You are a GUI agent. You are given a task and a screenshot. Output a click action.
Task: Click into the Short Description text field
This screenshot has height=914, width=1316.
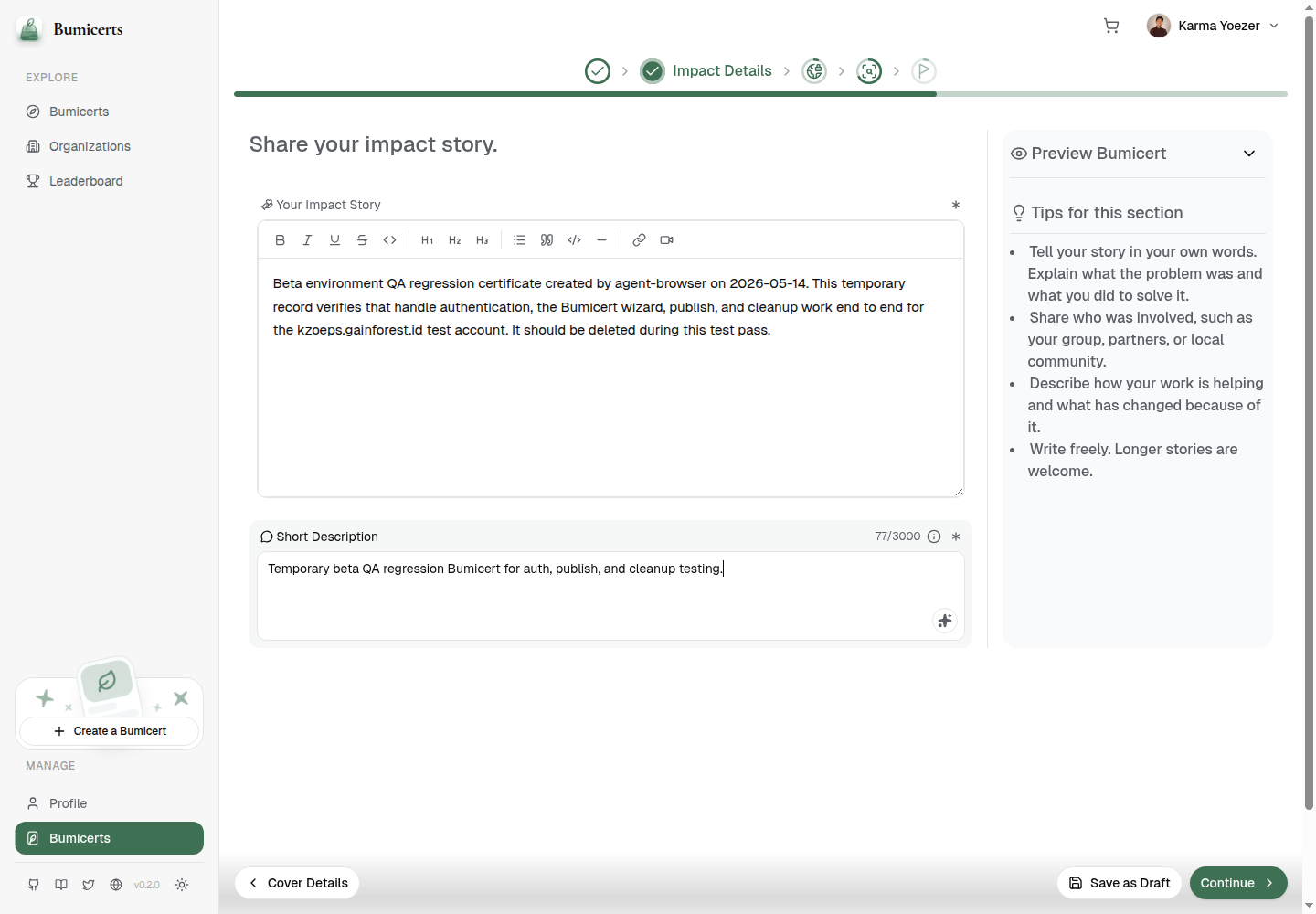coord(610,596)
